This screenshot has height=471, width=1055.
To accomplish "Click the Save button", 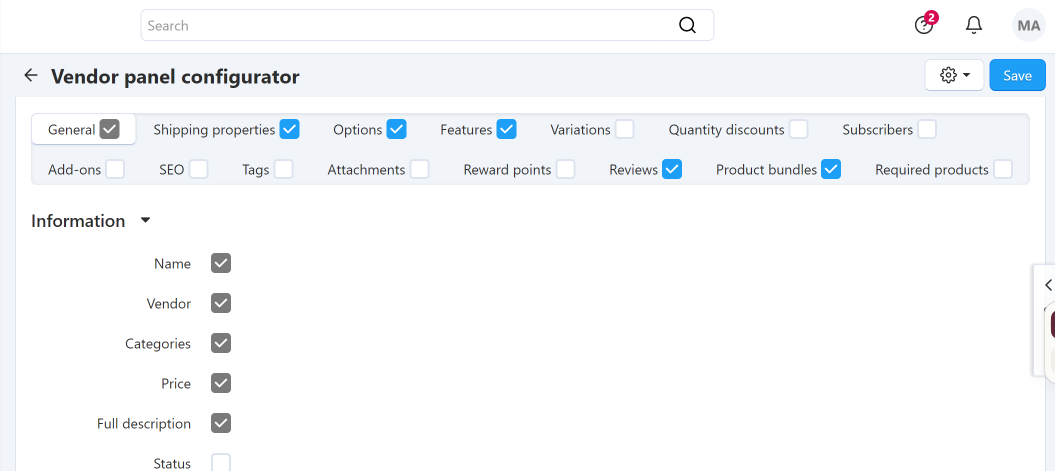I will [x=1017, y=75].
